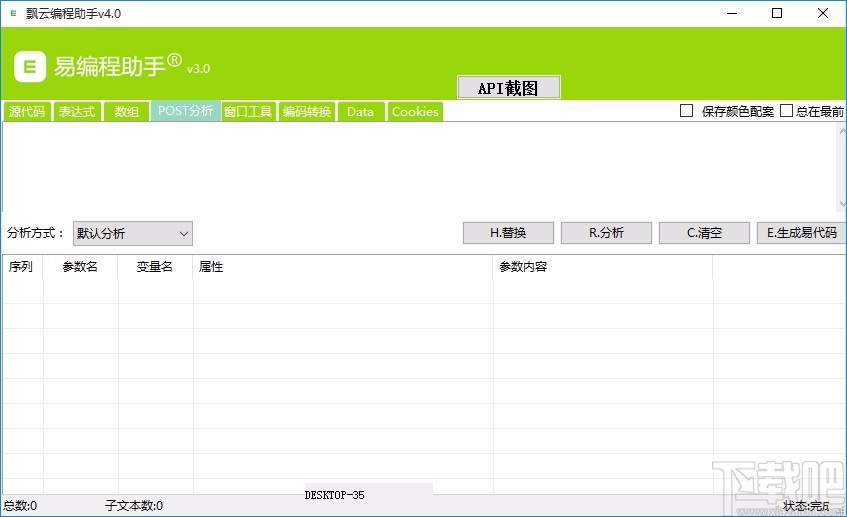Click the 参数内容 column header
Screen dimensions: 847x517
coord(602,267)
